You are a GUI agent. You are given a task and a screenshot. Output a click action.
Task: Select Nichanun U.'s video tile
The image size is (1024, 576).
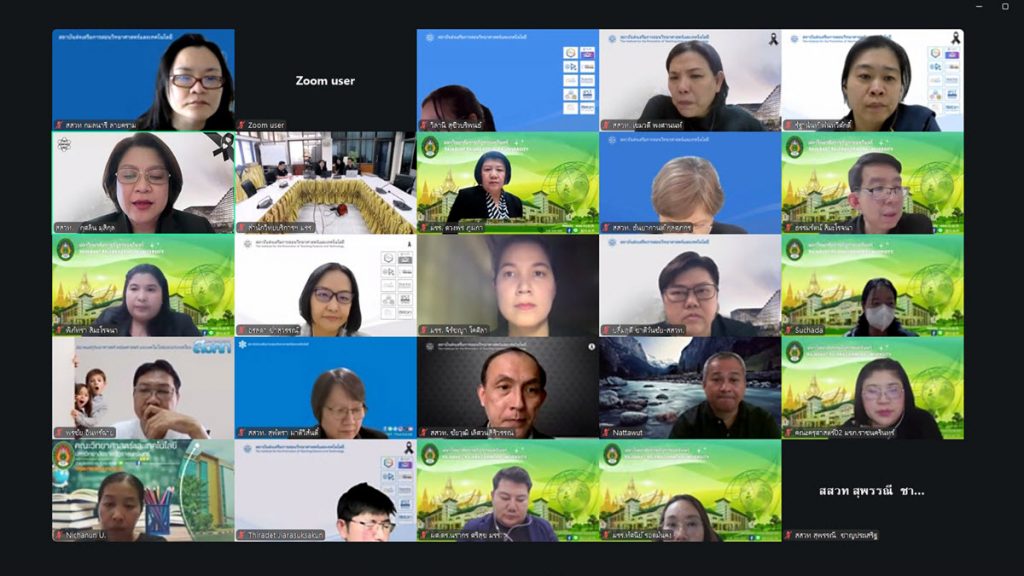pyautogui.click(x=143, y=488)
